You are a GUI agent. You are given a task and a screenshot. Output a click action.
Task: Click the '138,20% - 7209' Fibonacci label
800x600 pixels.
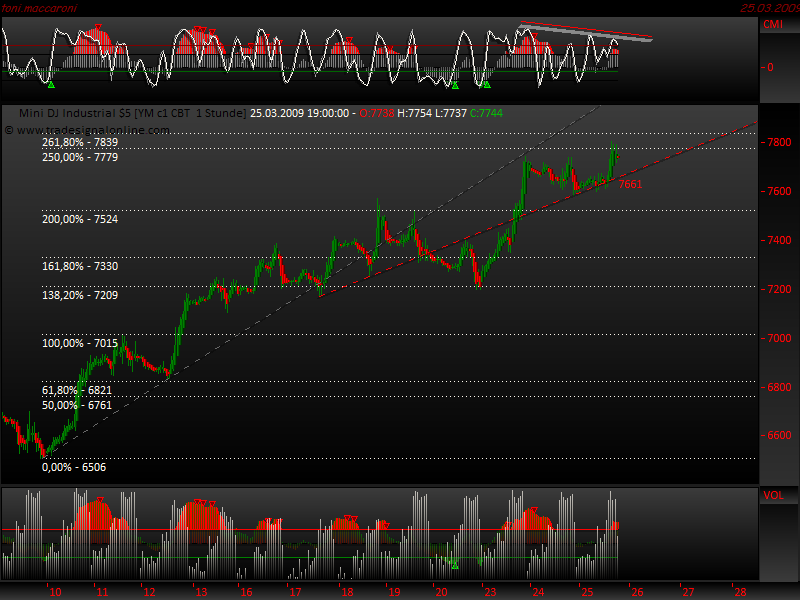click(80, 295)
